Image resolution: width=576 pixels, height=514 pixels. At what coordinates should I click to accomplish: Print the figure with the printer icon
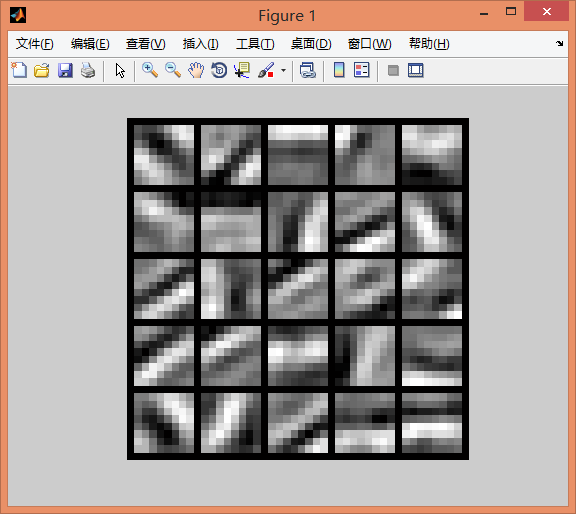point(88,70)
